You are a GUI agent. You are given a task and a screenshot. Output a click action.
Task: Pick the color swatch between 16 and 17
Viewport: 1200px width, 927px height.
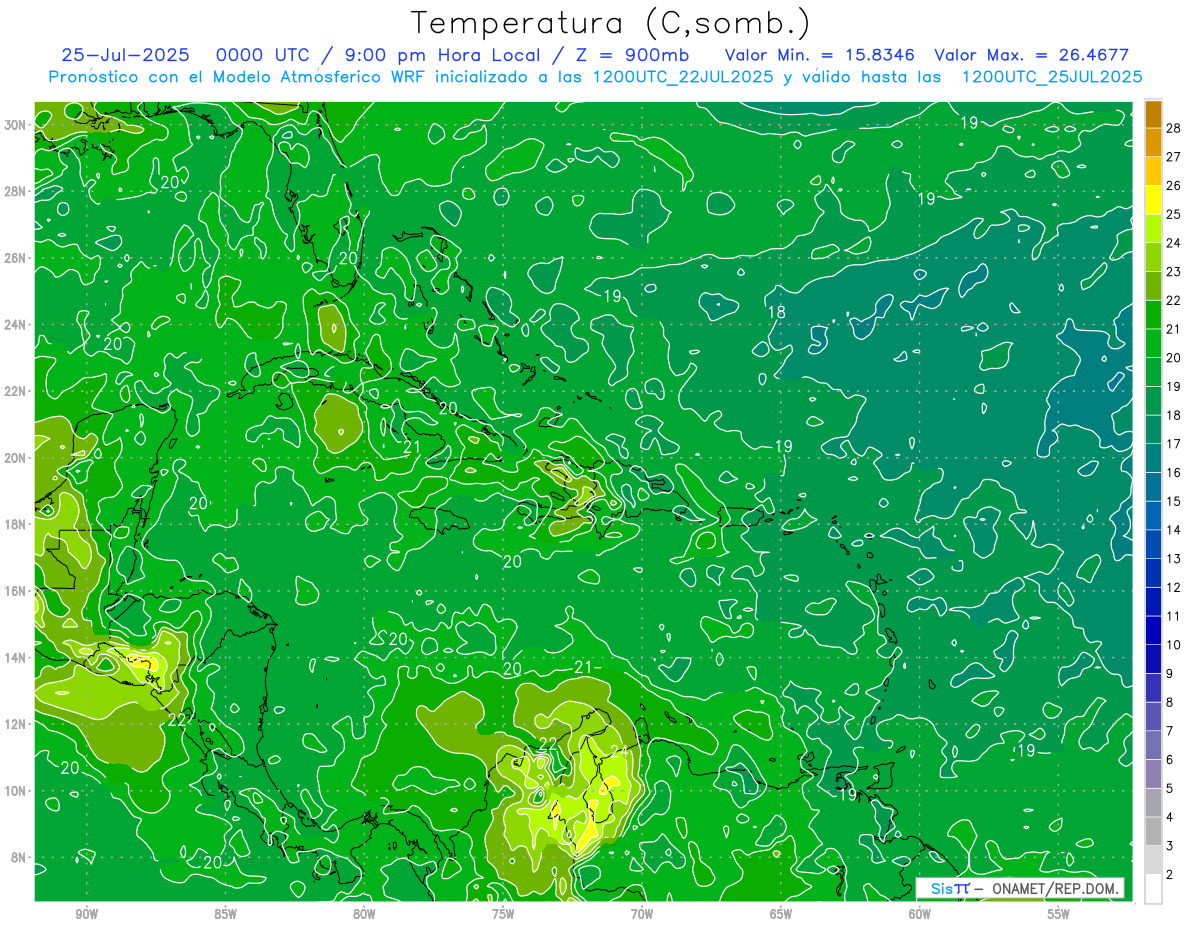[1153, 458]
